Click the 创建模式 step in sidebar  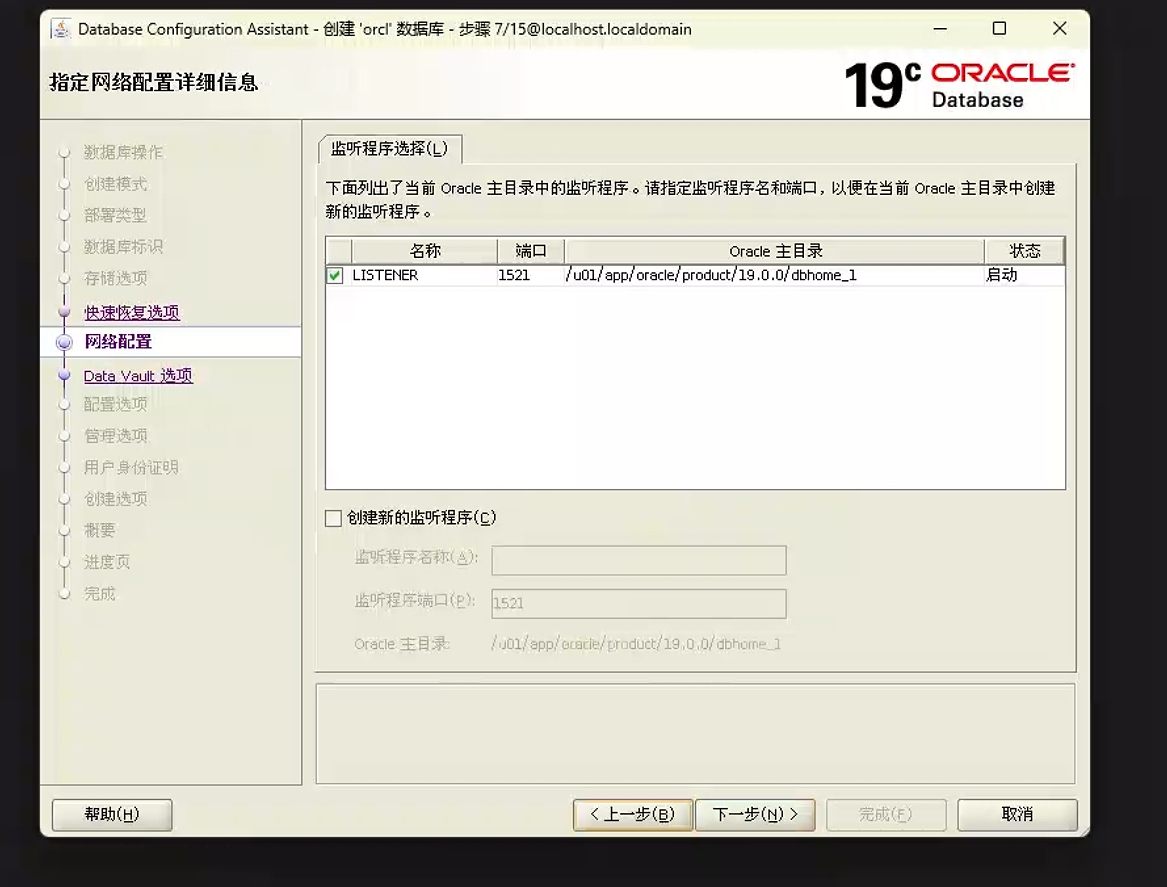(x=115, y=184)
